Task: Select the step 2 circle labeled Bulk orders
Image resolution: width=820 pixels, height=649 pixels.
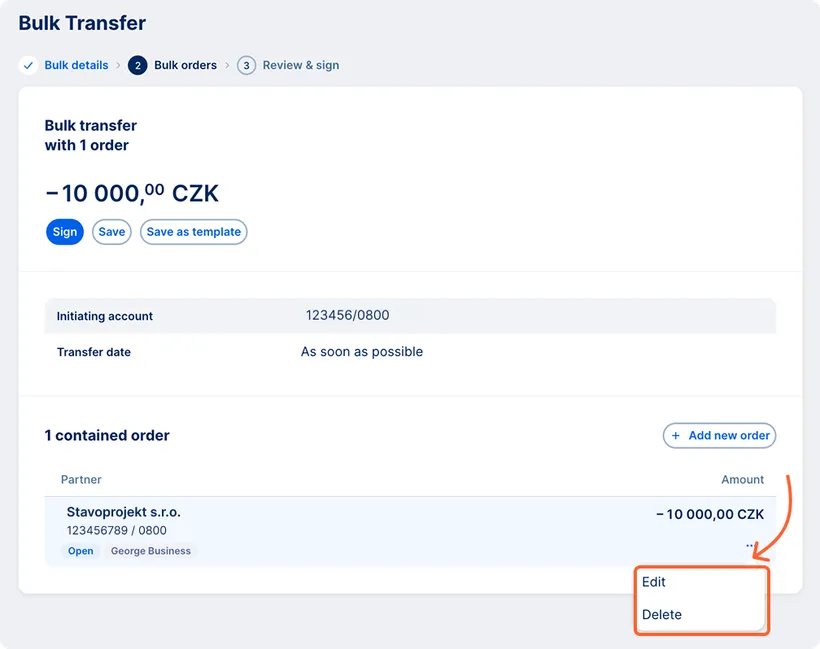Action: click(x=137, y=65)
